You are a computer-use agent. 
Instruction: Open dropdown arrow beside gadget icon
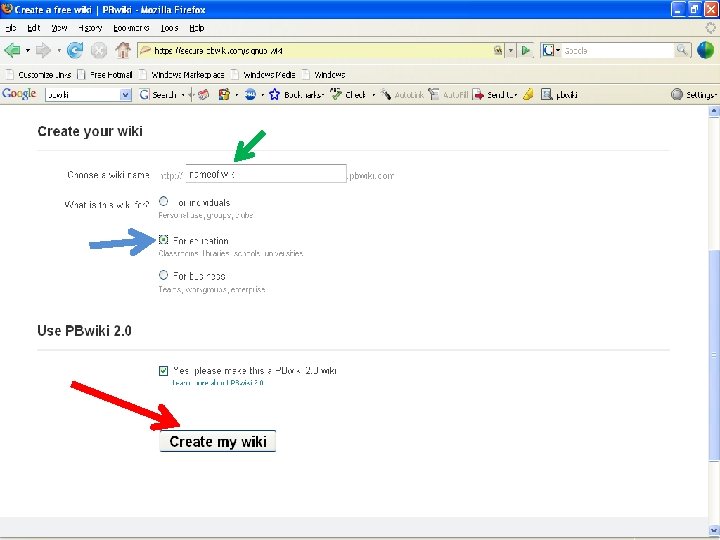pos(236,95)
